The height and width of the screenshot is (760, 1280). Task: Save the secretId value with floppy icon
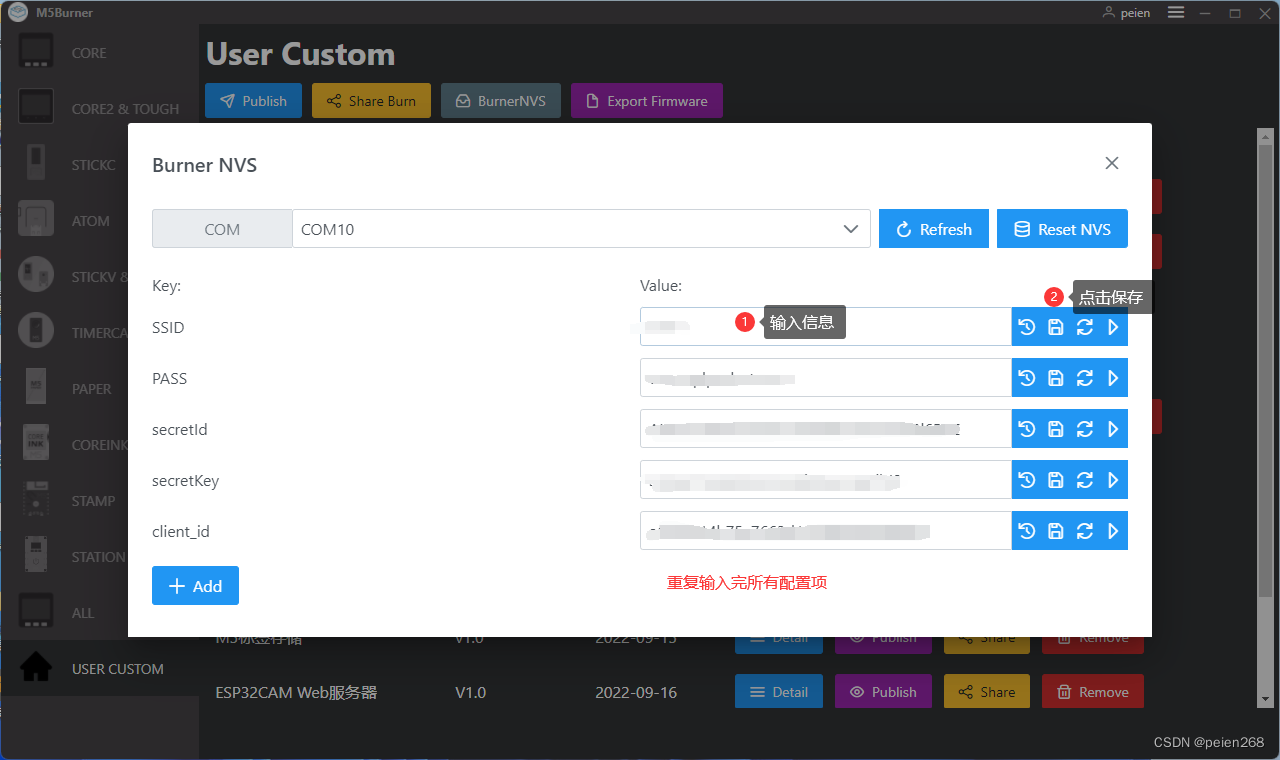pos(1055,429)
